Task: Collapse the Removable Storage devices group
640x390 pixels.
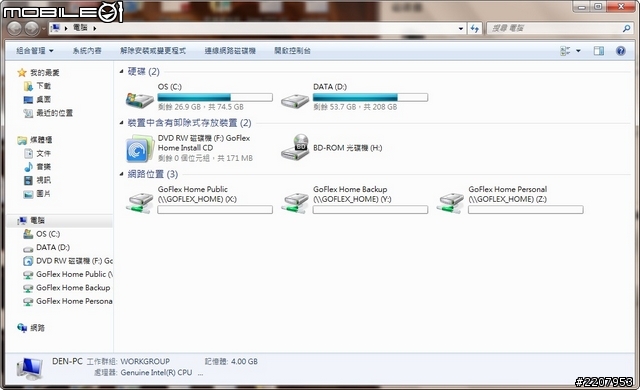Action: tap(121, 123)
